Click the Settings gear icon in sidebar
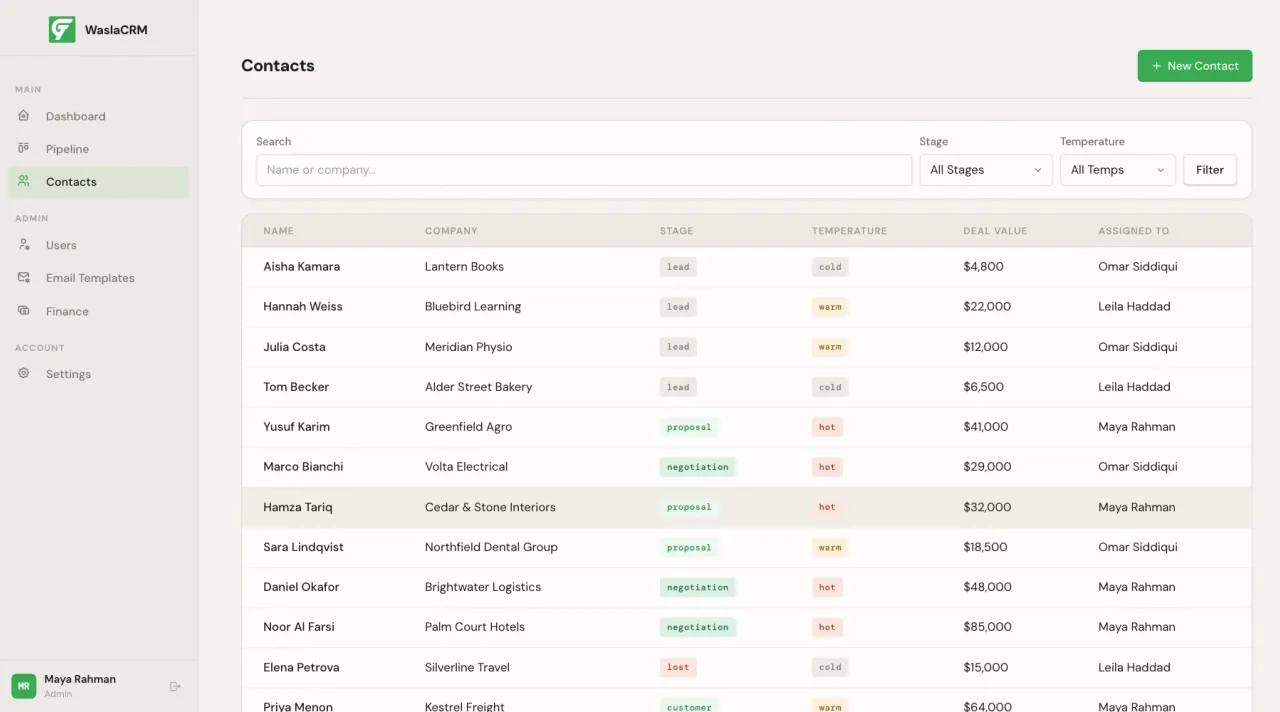 coord(24,374)
